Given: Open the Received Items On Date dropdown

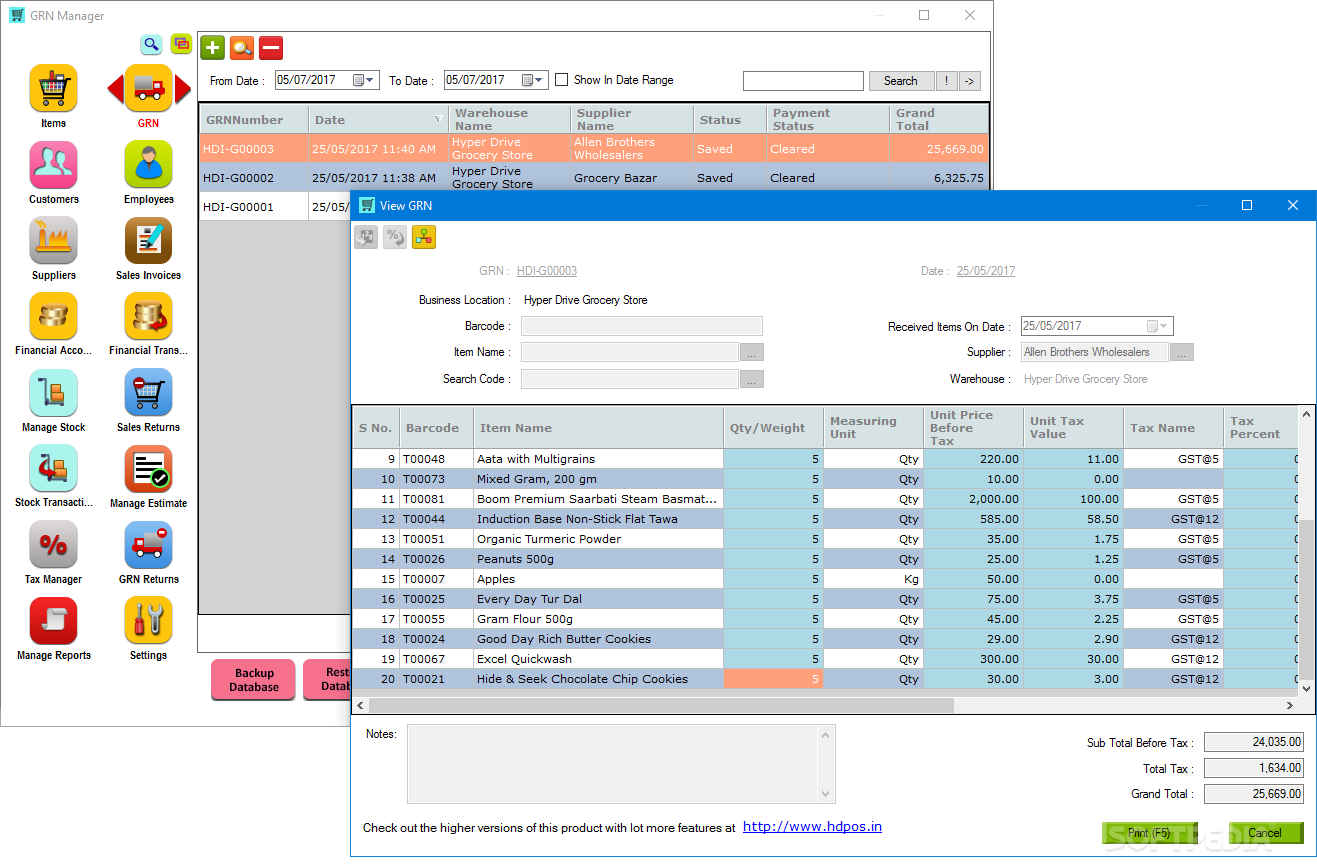Looking at the screenshot, I should 1158,326.
